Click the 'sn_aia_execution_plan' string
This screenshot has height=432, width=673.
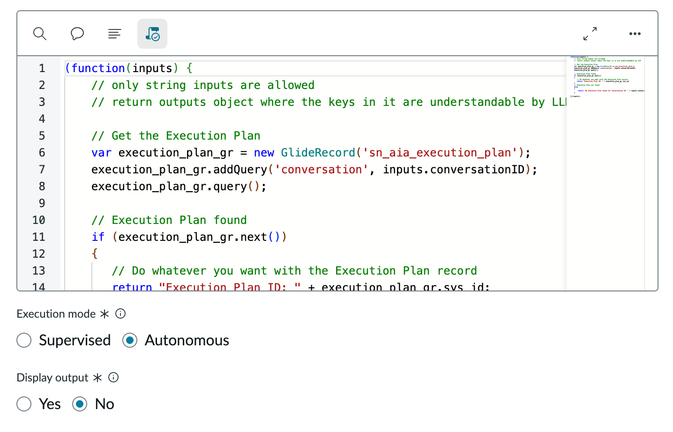coord(440,152)
